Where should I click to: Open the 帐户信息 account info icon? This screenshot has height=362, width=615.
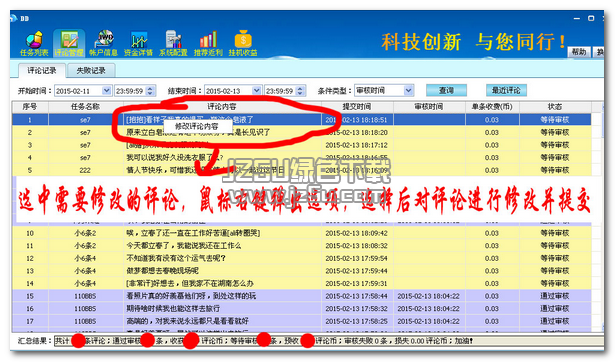click(x=104, y=44)
